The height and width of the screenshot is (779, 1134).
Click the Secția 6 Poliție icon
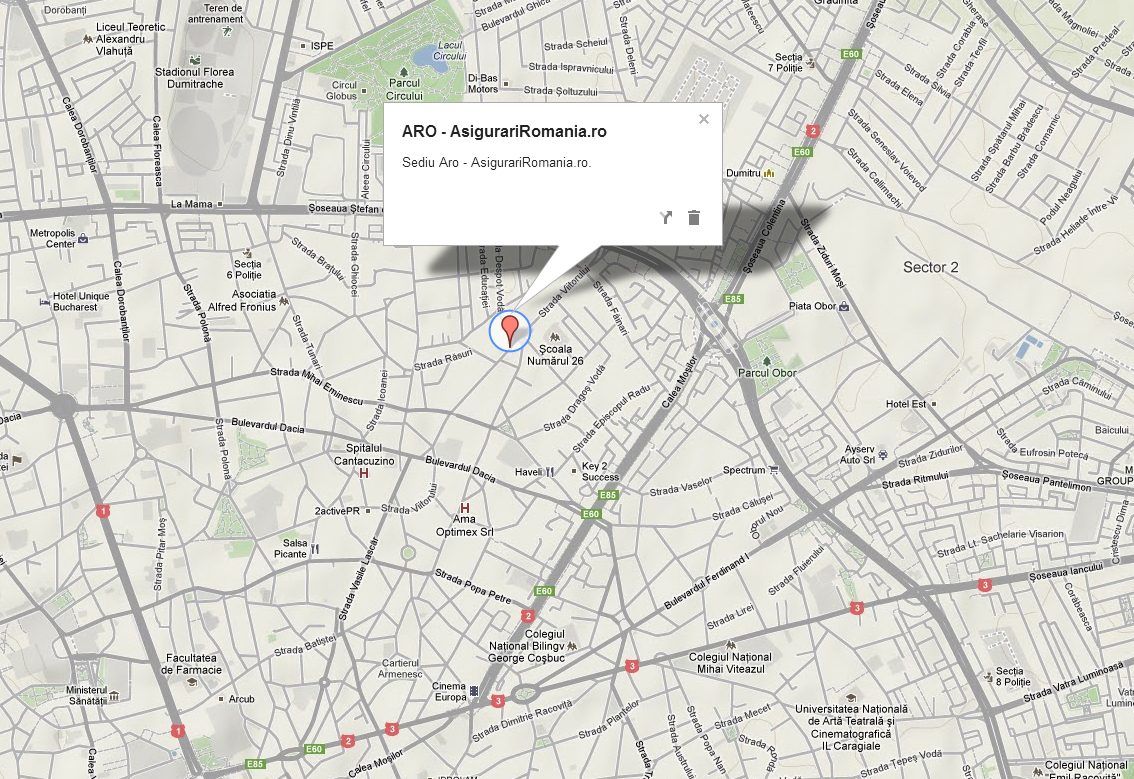pyautogui.click(x=247, y=253)
